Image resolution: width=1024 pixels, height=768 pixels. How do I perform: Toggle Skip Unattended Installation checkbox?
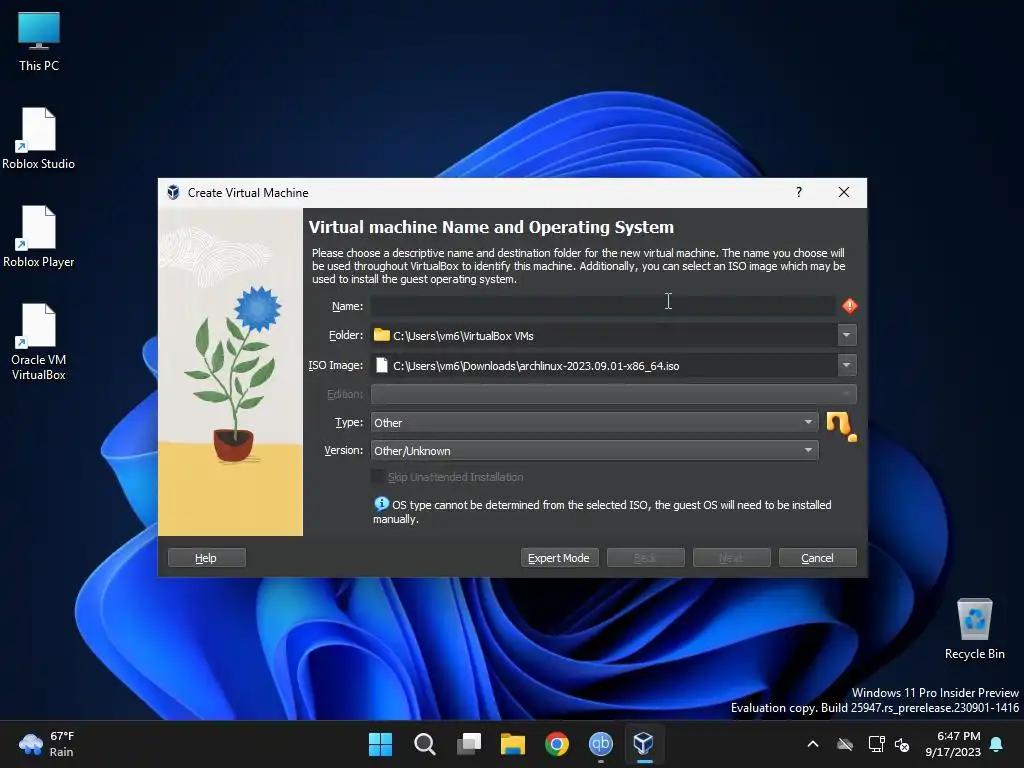click(377, 477)
